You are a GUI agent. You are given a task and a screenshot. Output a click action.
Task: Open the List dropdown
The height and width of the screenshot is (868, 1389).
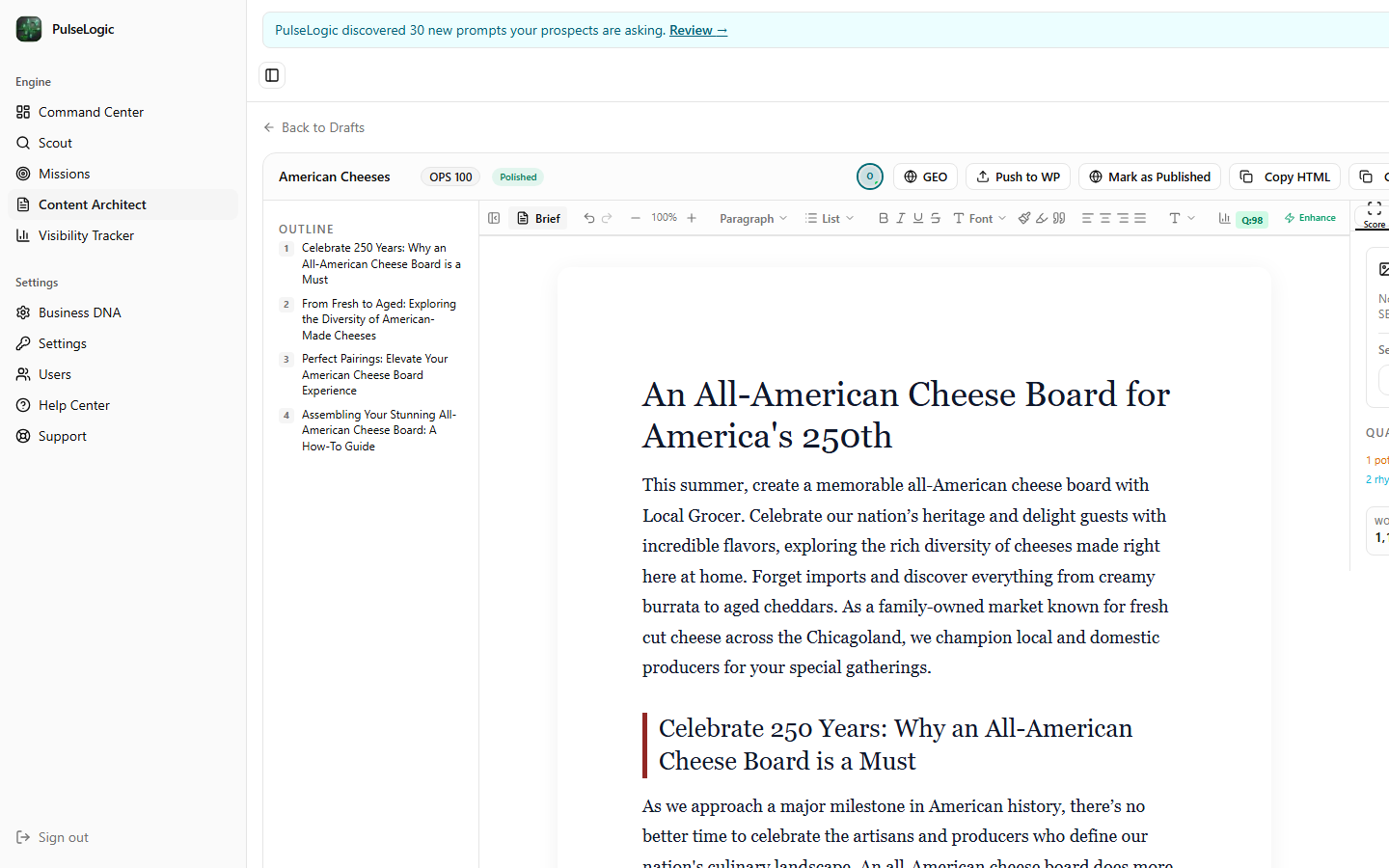tap(830, 219)
